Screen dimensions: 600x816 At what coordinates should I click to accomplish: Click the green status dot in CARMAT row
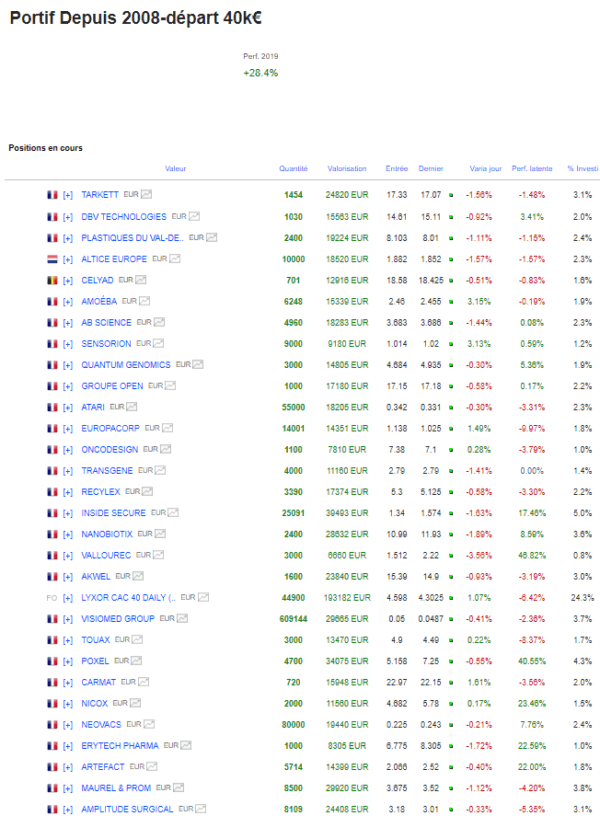tap(451, 682)
